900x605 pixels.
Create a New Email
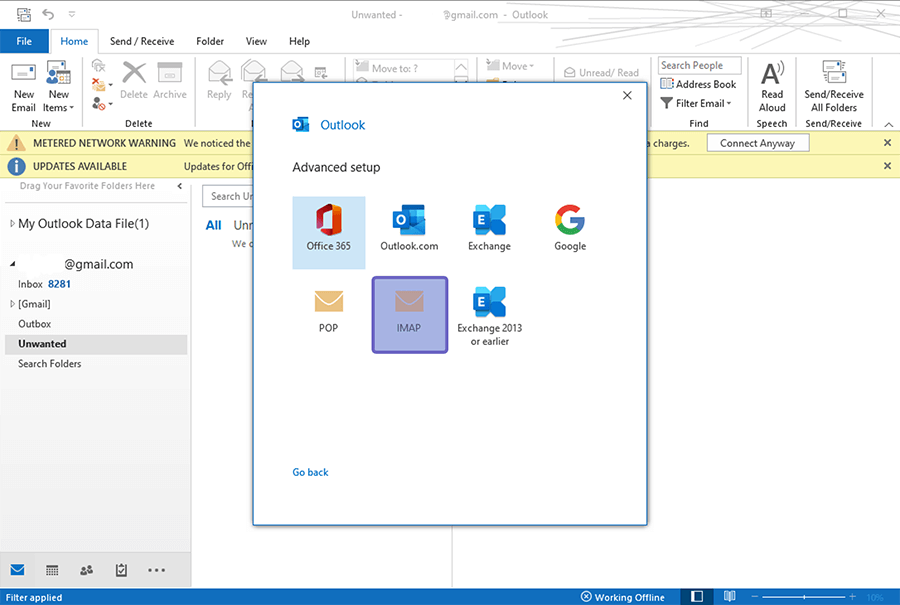tap(24, 87)
